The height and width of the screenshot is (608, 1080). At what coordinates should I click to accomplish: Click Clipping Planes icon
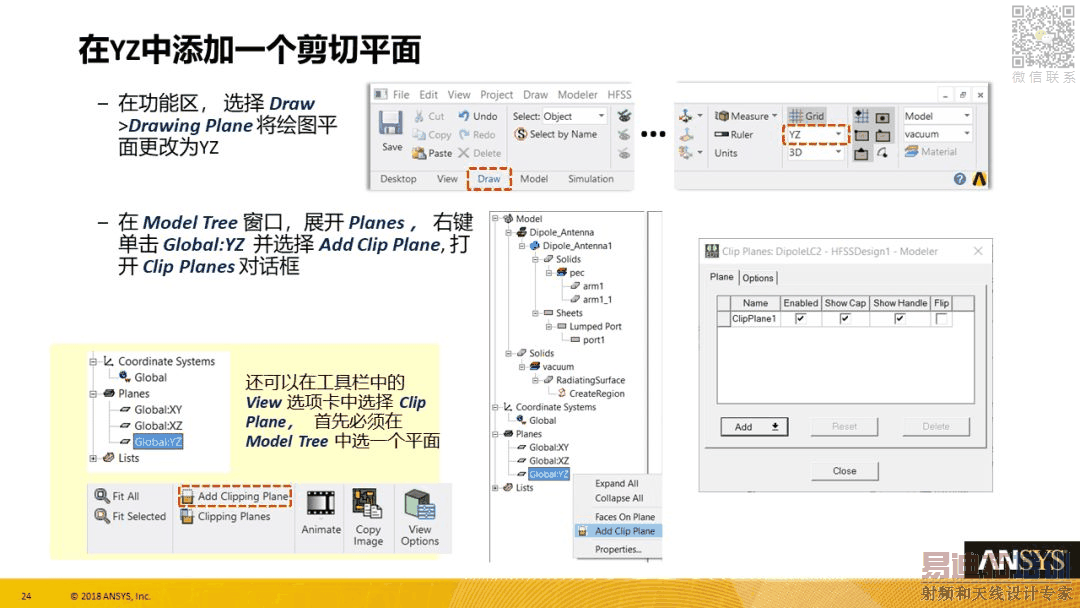click(187, 516)
